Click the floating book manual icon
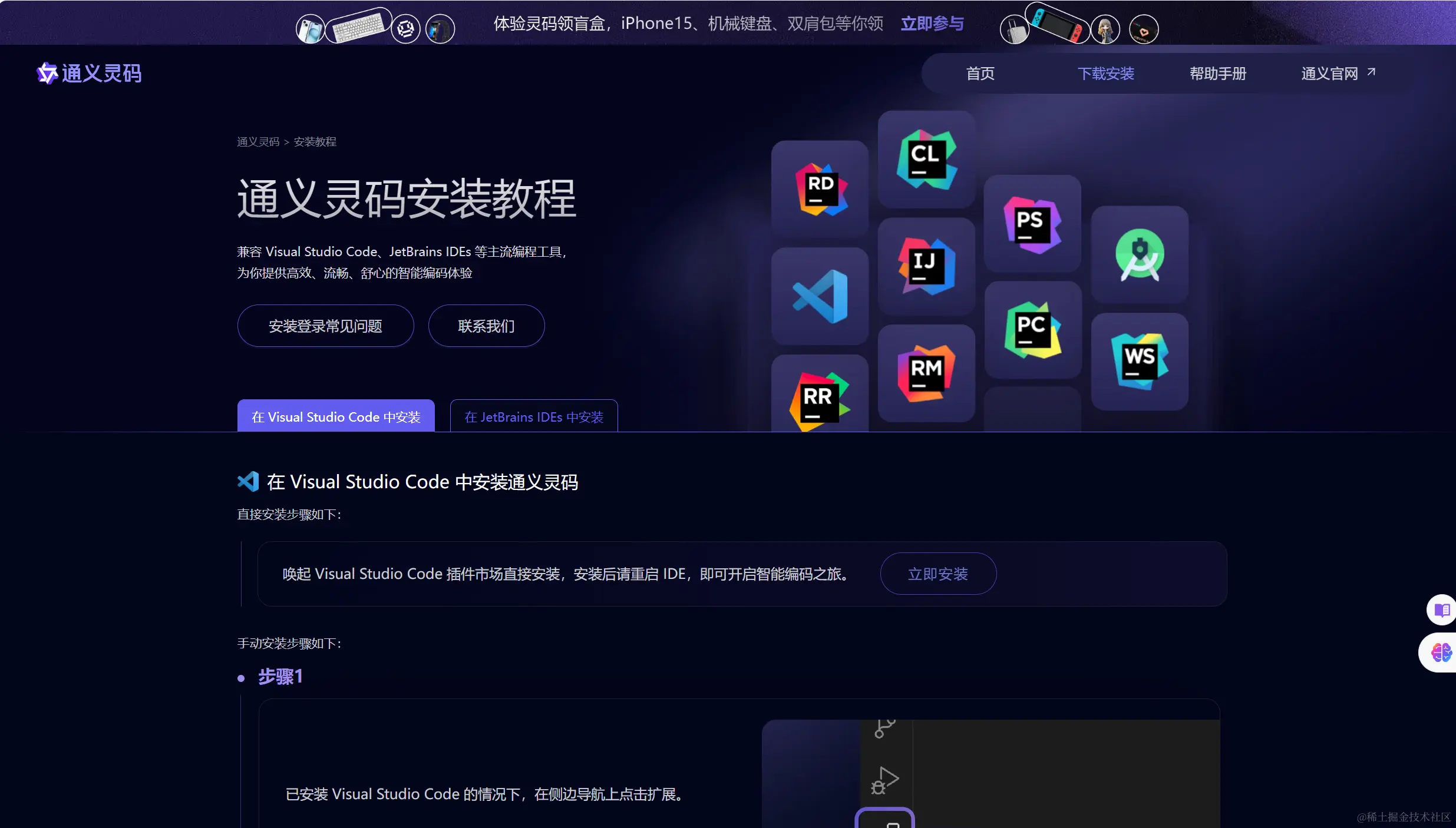Screen dimensions: 1456x828 (1441, 610)
